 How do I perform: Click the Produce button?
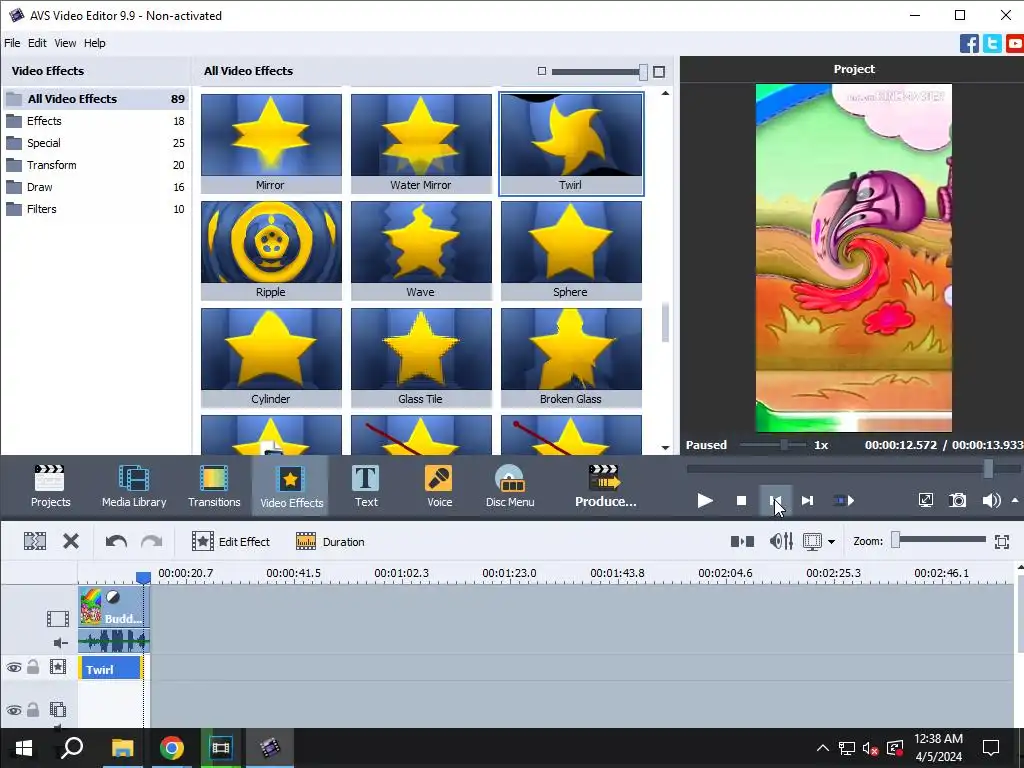[x=605, y=486]
